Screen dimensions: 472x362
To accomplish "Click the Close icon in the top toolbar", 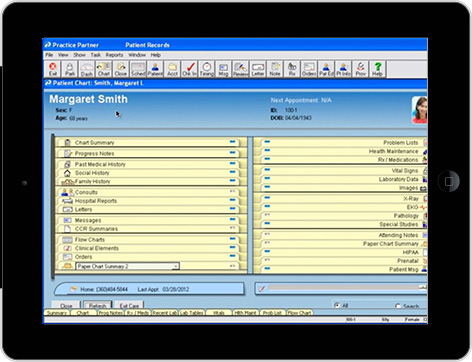I will point(121,69).
